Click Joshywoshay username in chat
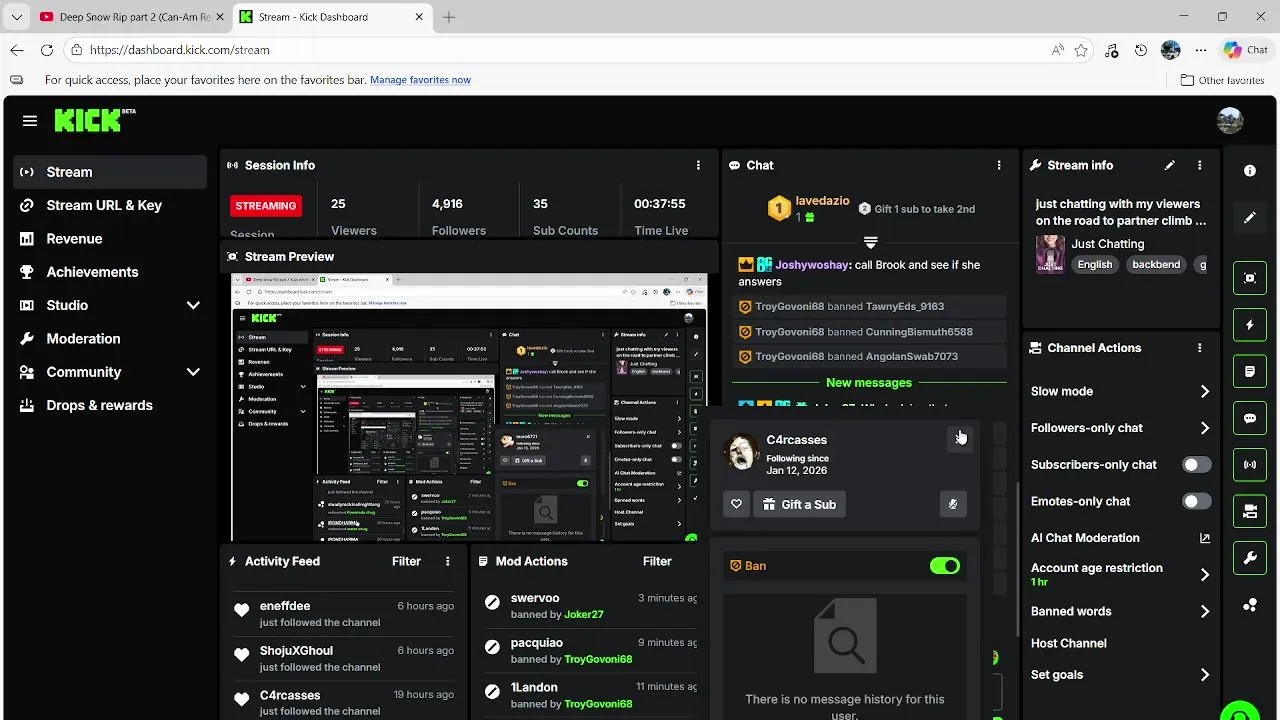Viewport: 1280px width, 720px height. point(812,265)
